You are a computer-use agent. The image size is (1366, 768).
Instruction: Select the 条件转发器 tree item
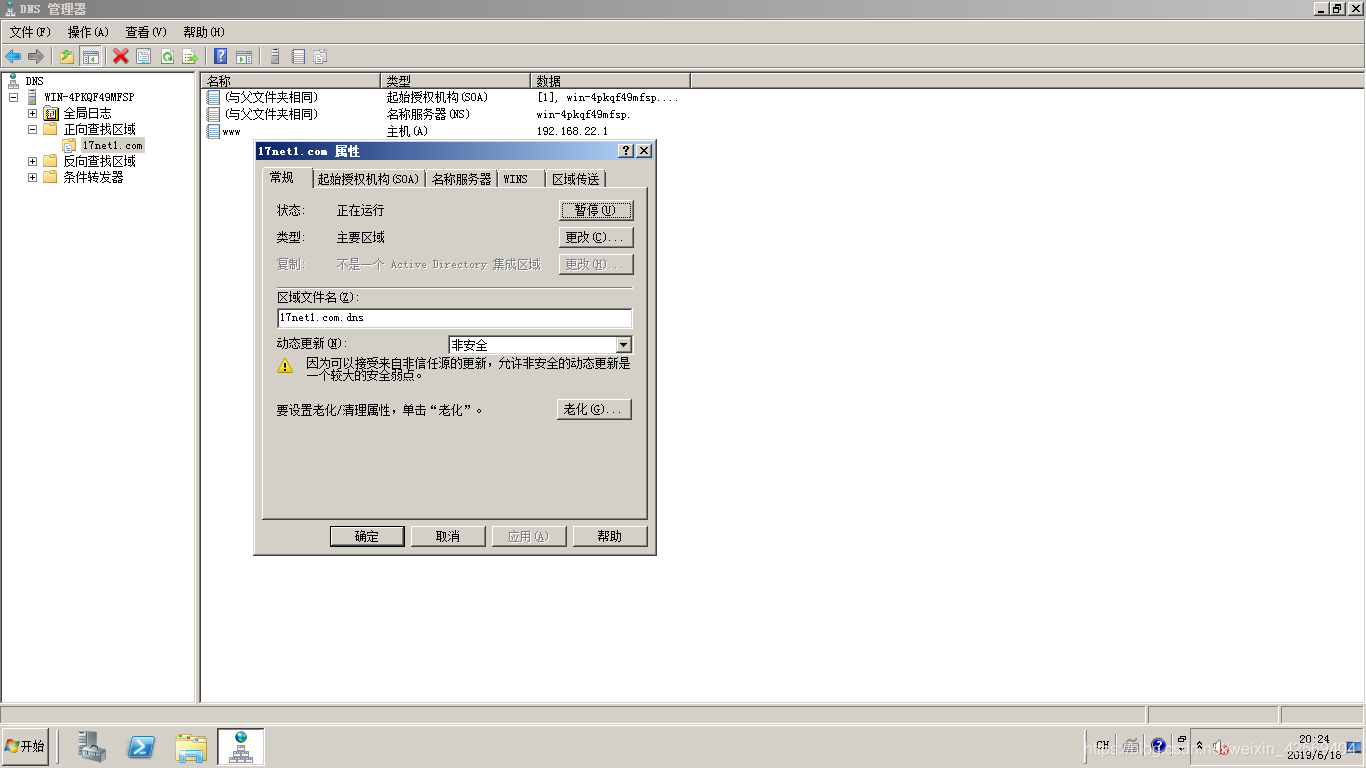[93, 177]
